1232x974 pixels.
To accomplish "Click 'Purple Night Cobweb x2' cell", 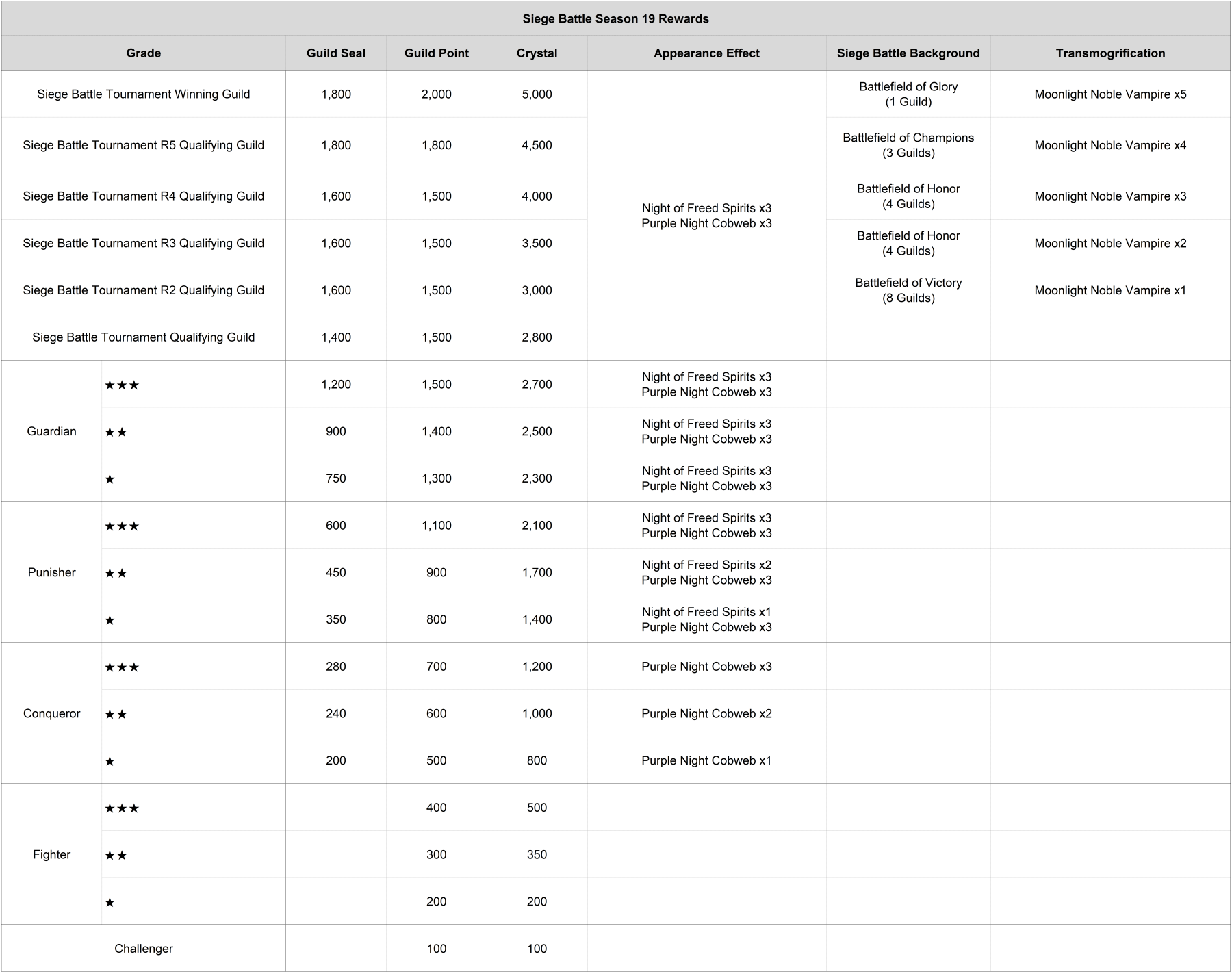I will coord(706,713).
